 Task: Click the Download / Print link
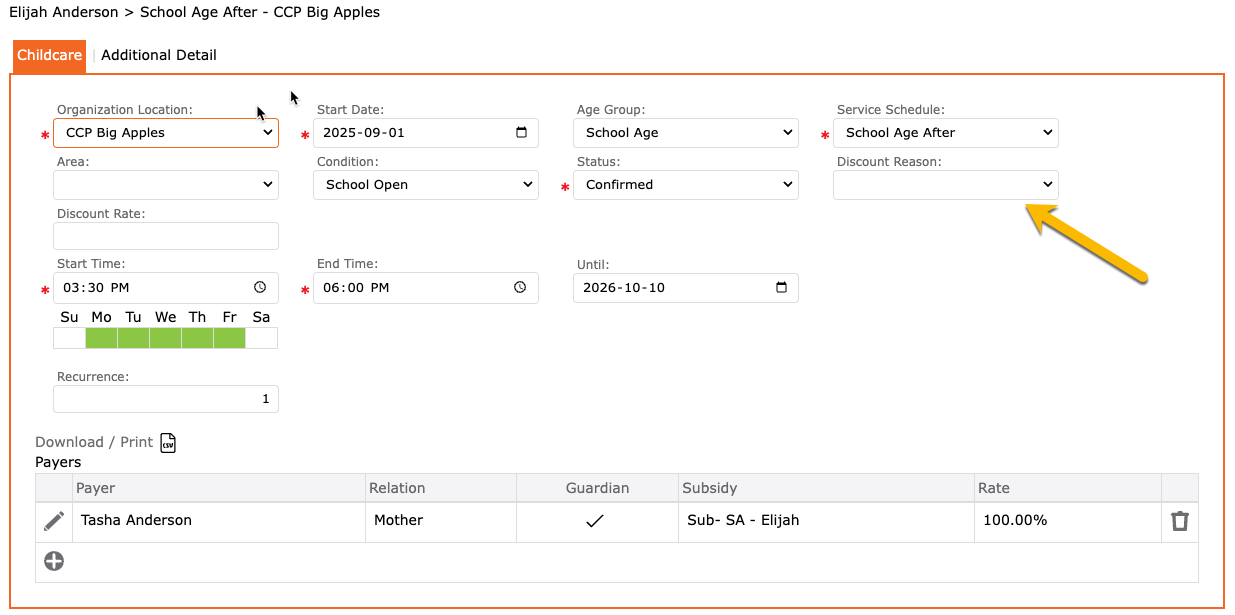coord(94,442)
